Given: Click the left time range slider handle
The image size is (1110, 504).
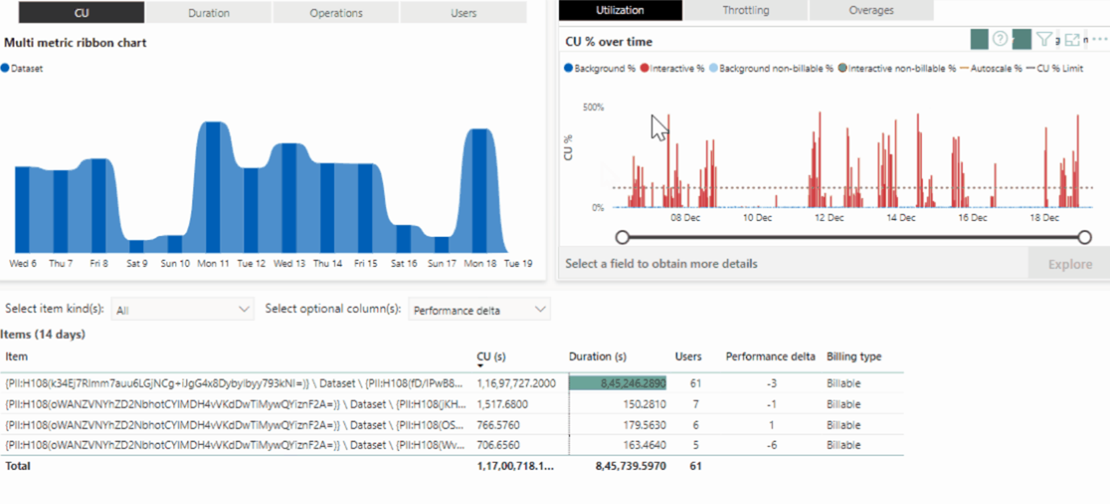Looking at the screenshot, I should coord(622,237).
